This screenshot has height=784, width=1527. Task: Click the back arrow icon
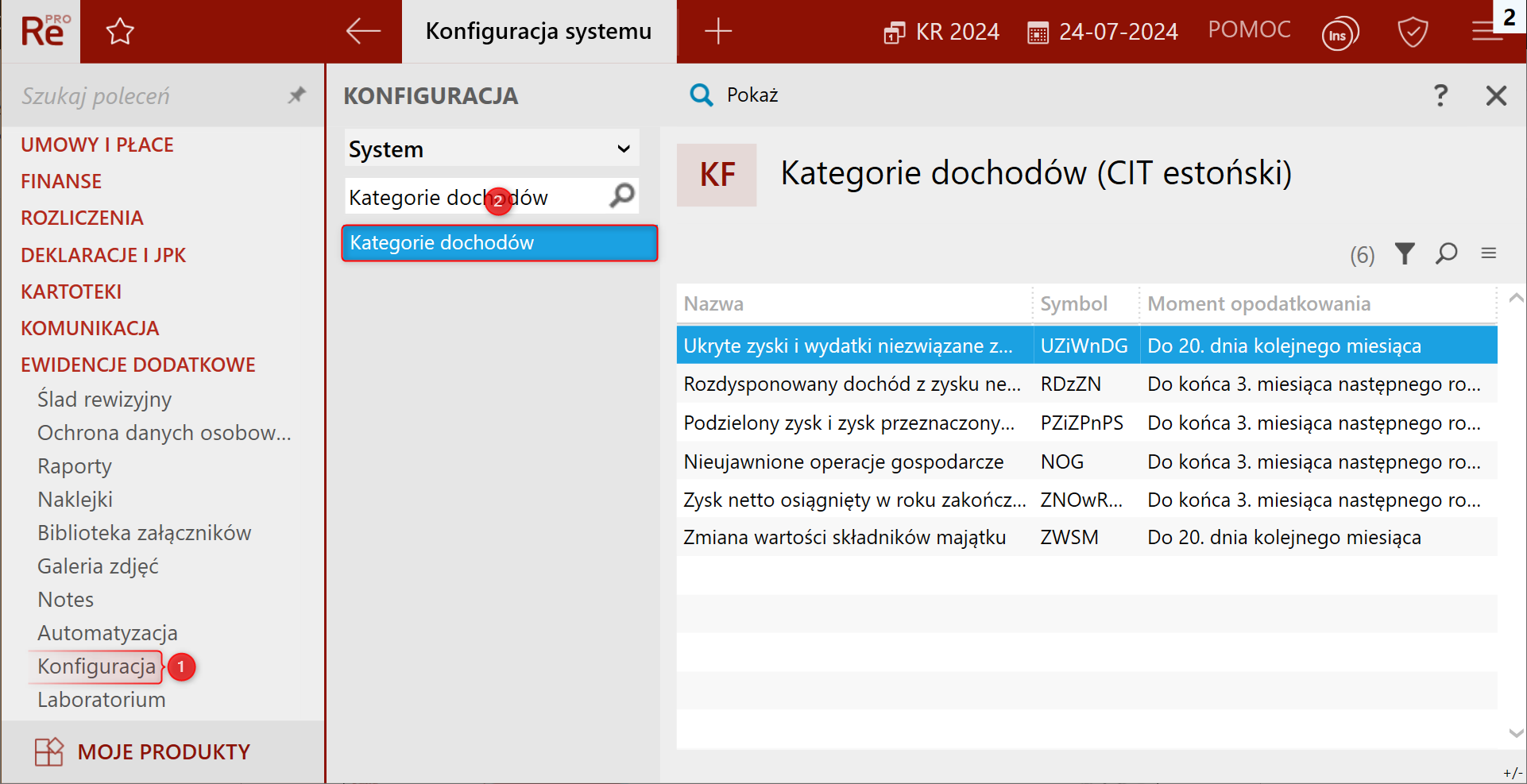[x=363, y=32]
